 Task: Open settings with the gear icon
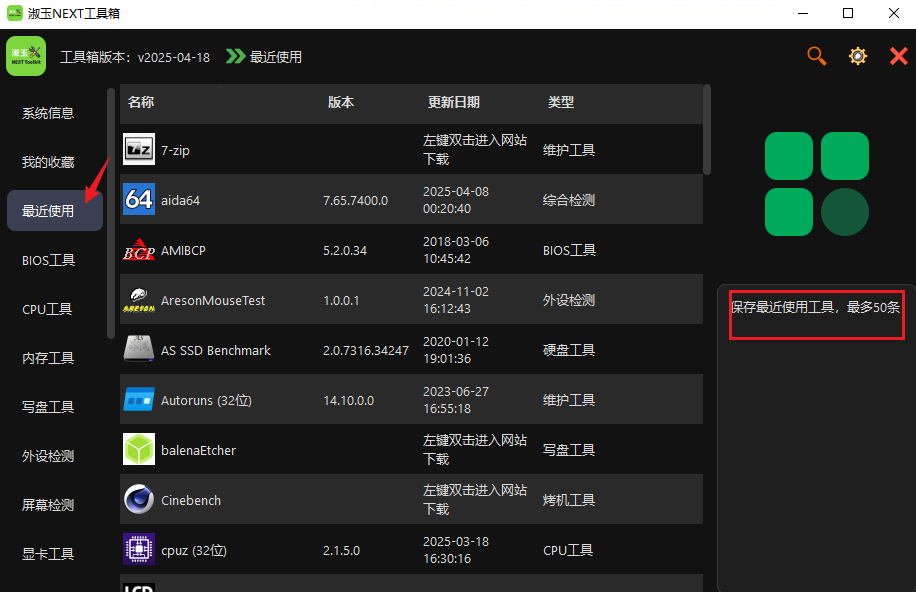click(858, 57)
